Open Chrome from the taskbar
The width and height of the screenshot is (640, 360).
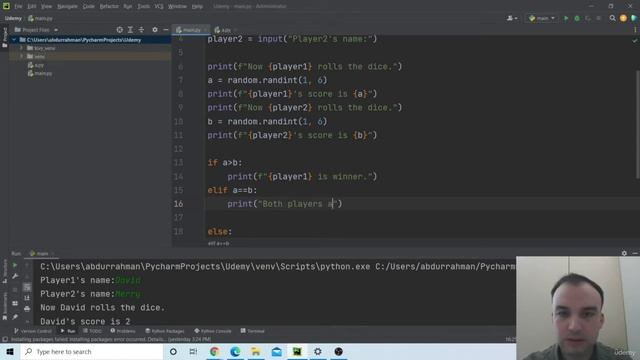(x=214, y=351)
